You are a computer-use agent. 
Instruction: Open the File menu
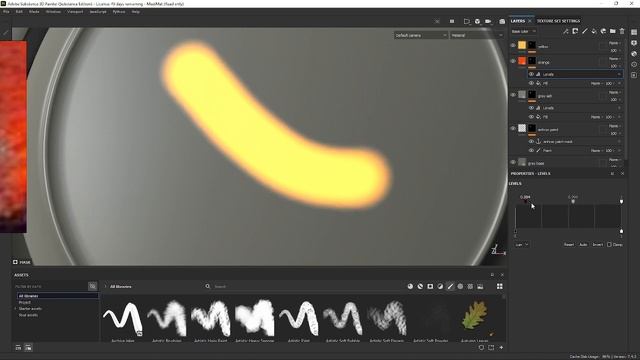tap(6, 12)
